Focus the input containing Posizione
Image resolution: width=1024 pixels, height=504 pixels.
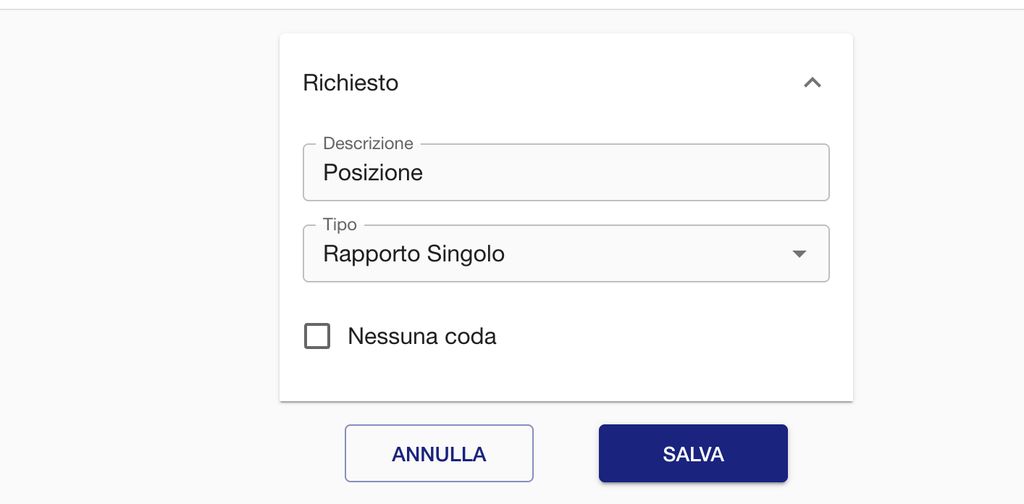click(x=565, y=173)
